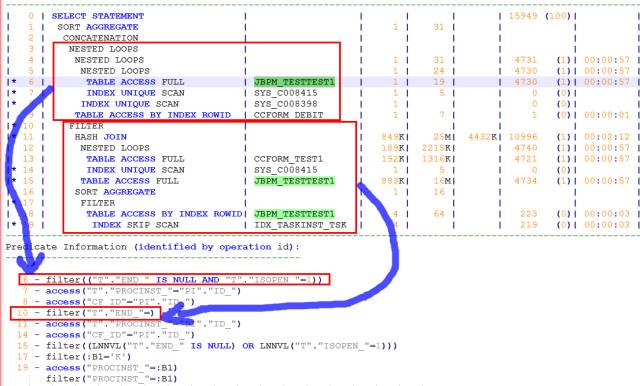The width and height of the screenshot is (640, 386).
Task: Click the CCFORM_TEST1 table name
Action: click(288, 159)
